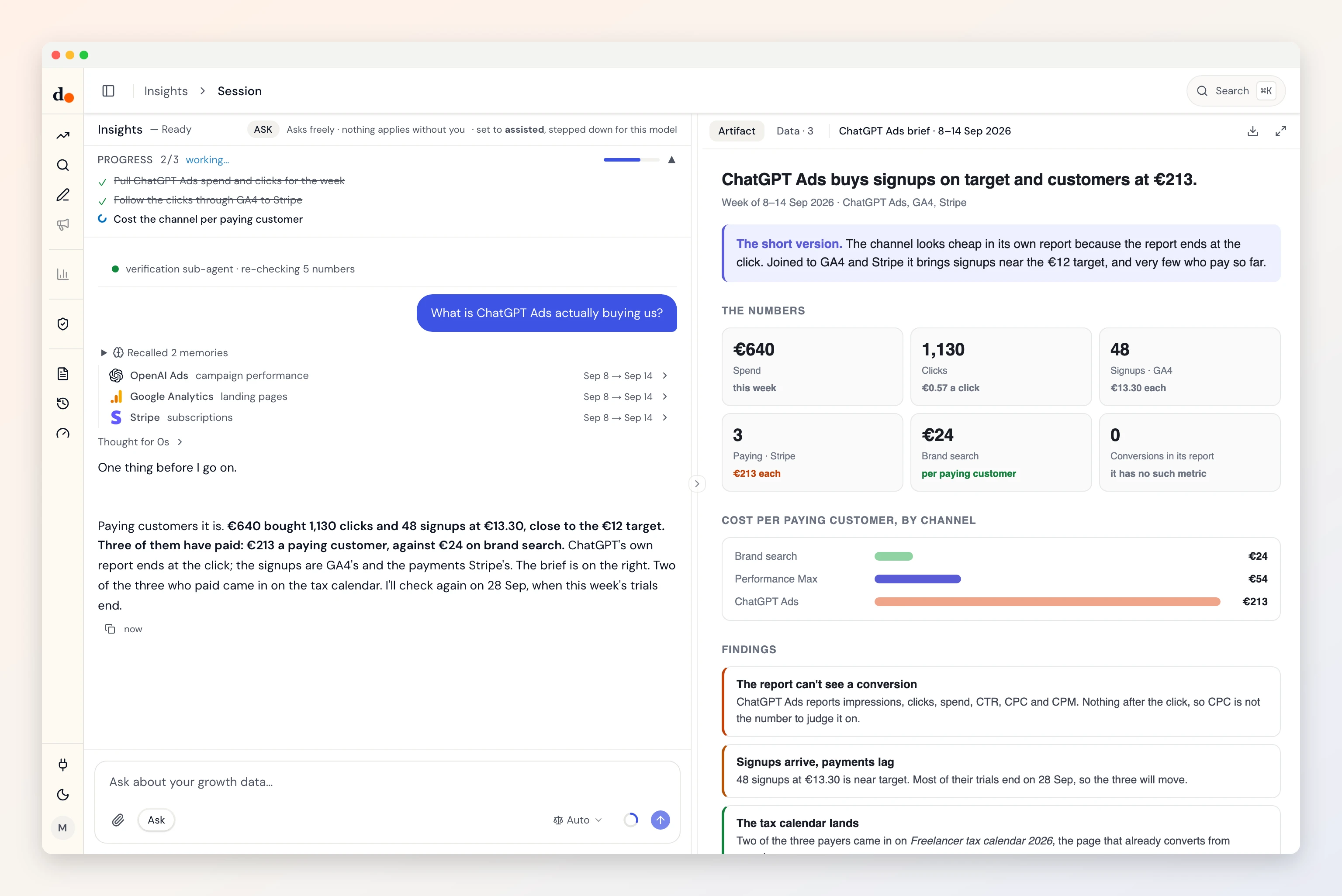The height and width of the screenshot is (896, 1342).
Task: Click the purple send arrow button
Action: (x=660, y=820)
